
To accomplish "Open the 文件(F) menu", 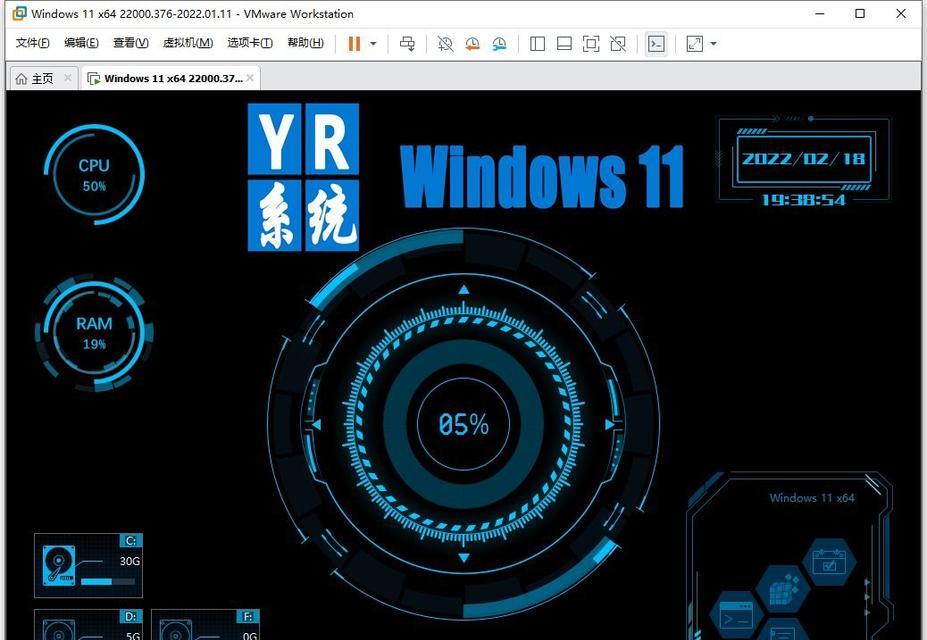I will click(33, 43).
